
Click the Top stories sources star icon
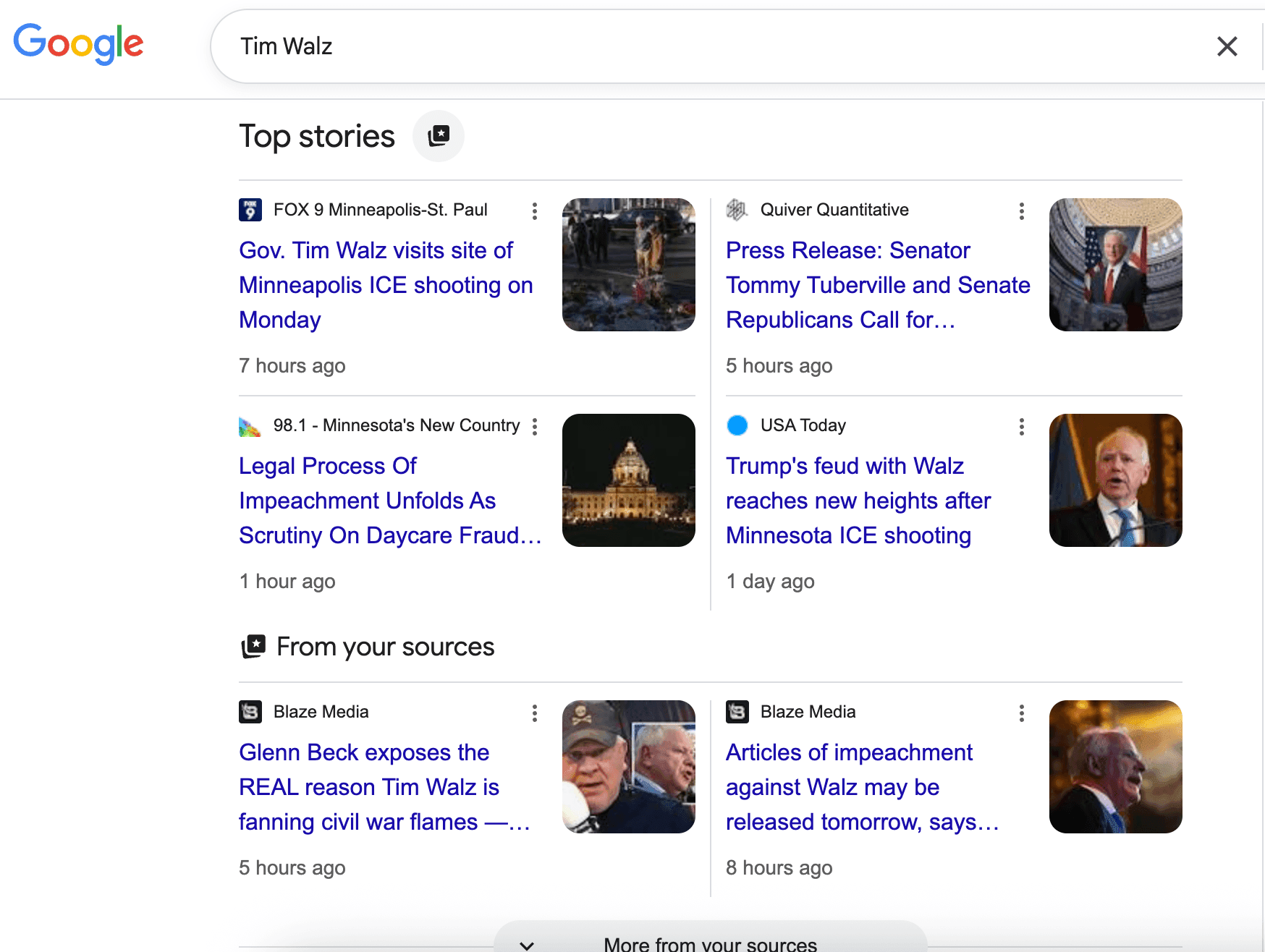438,136
